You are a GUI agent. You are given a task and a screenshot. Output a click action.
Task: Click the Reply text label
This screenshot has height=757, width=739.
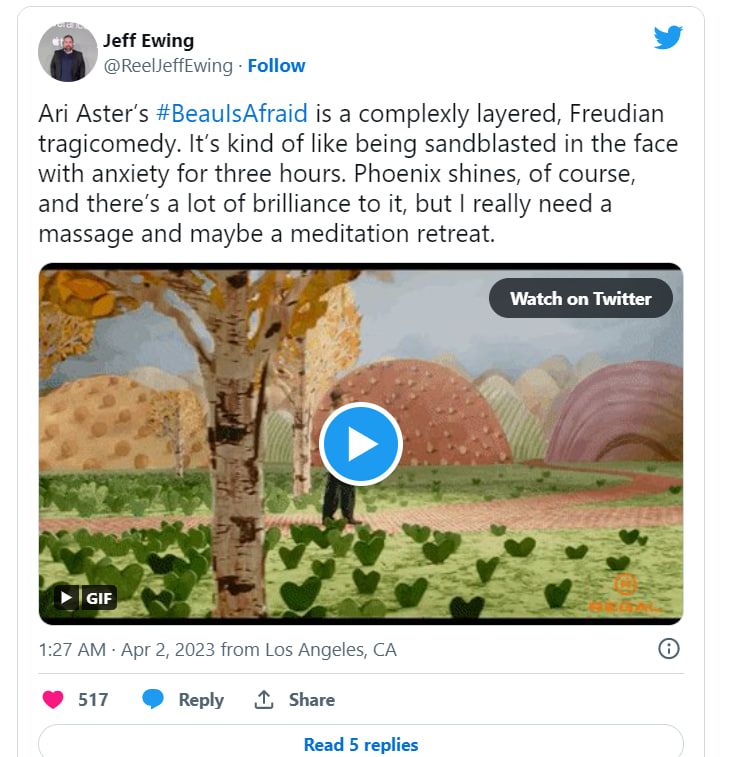point(201,699)
